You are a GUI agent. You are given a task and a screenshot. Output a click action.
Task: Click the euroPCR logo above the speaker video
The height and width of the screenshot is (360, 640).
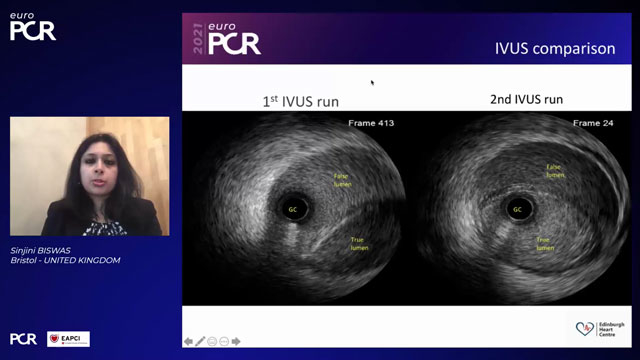pos(33,27)
